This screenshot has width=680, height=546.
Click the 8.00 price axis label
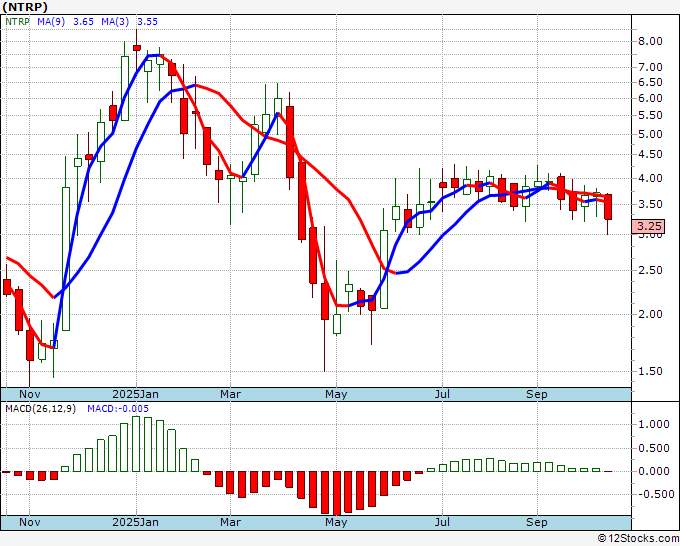[x=649, y=41]
